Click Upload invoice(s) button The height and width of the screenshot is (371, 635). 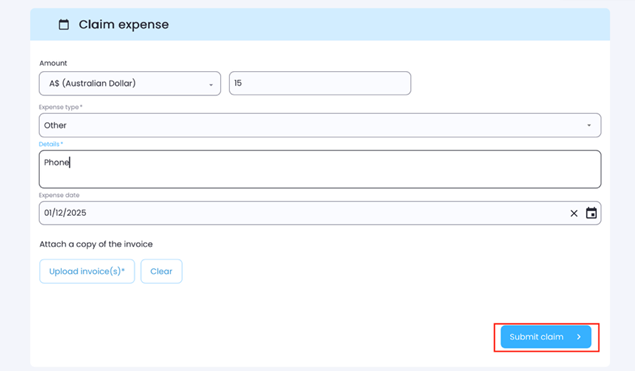(87, 271)
